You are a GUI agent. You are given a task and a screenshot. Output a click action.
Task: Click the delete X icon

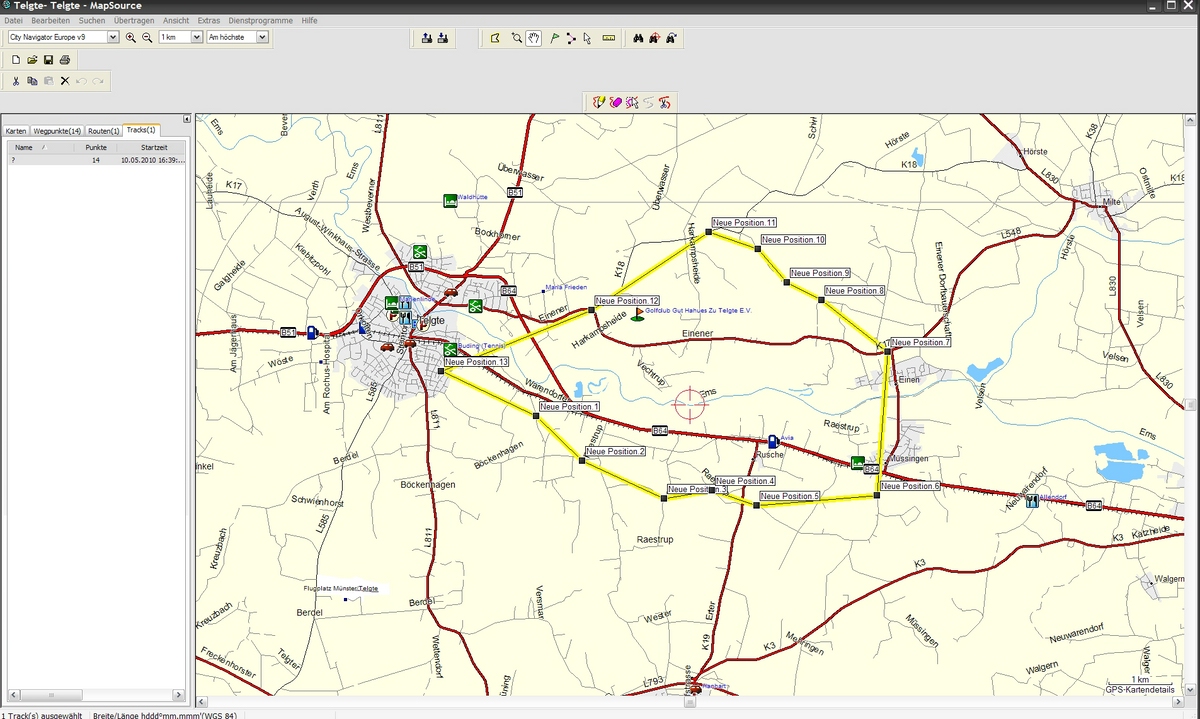[x=65, y=81]
